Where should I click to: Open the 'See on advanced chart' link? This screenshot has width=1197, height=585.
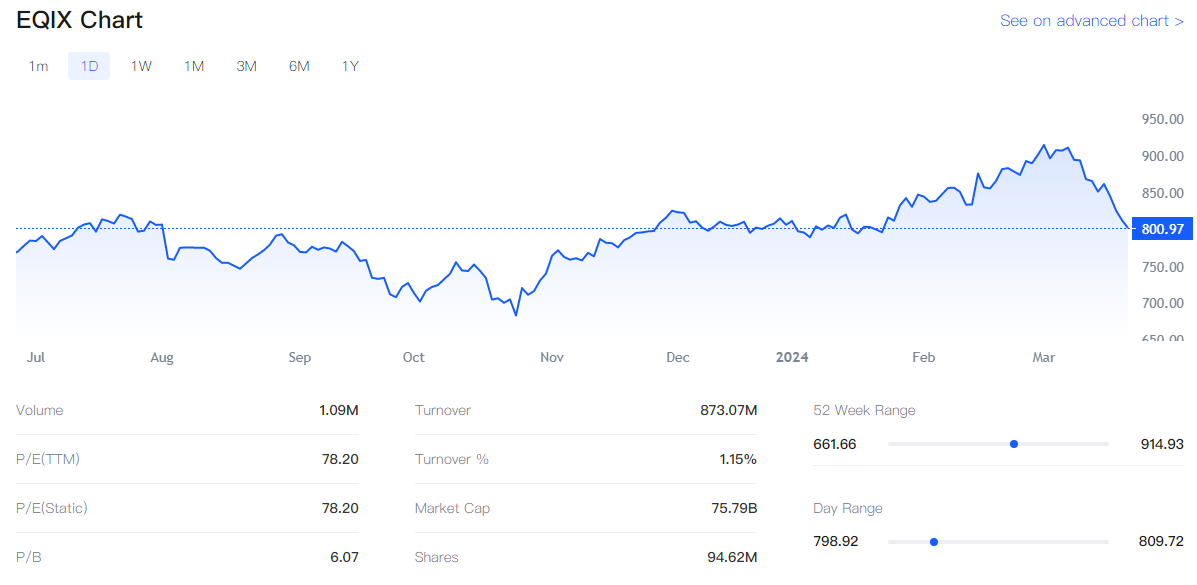[1091, 21]
